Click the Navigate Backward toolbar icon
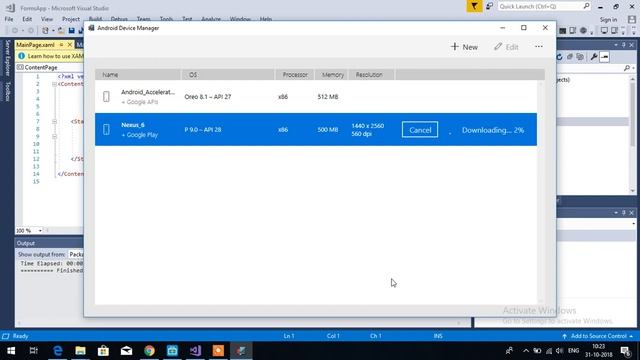 tap(15, 31)
